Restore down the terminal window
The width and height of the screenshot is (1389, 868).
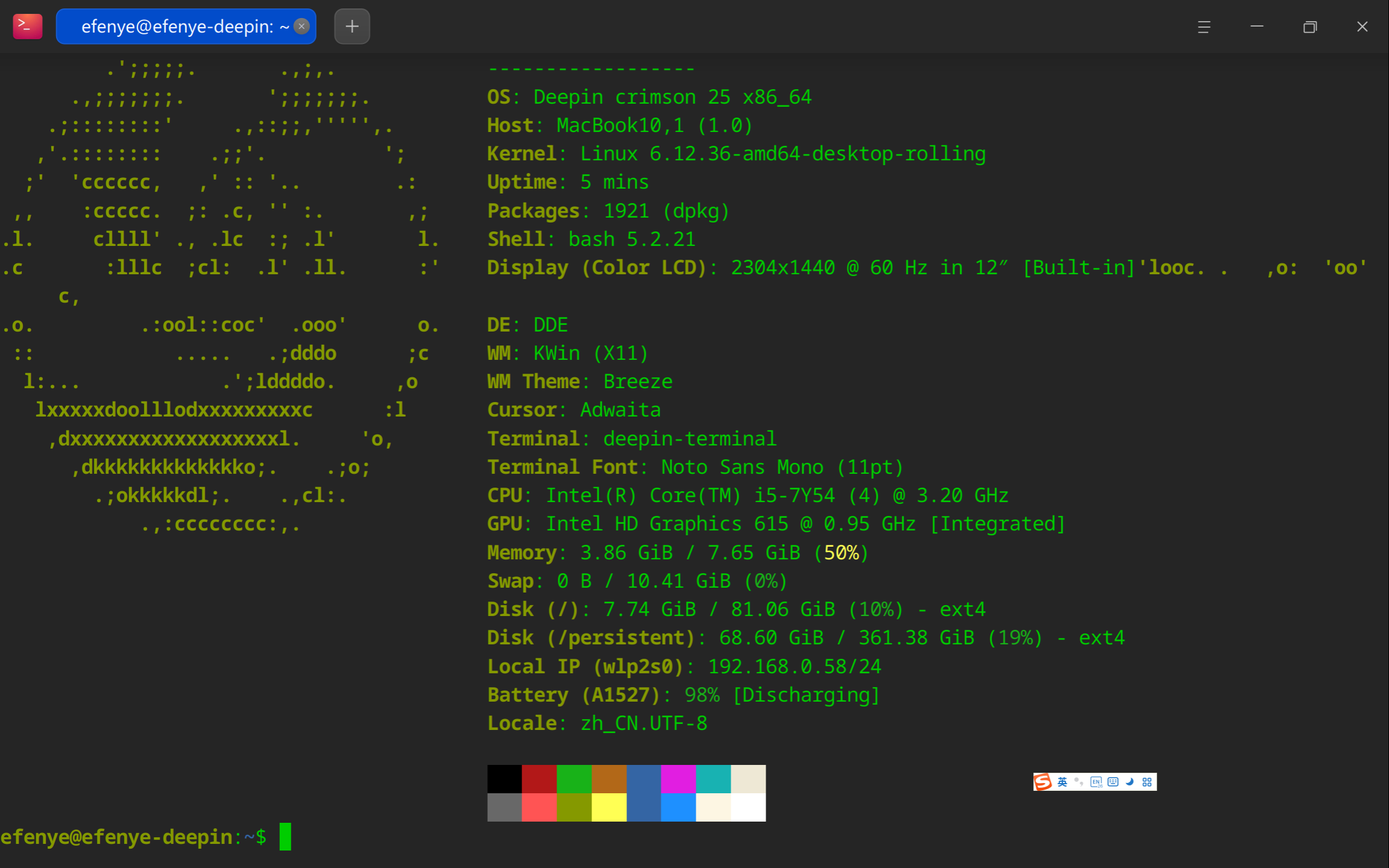point(1309,27)
